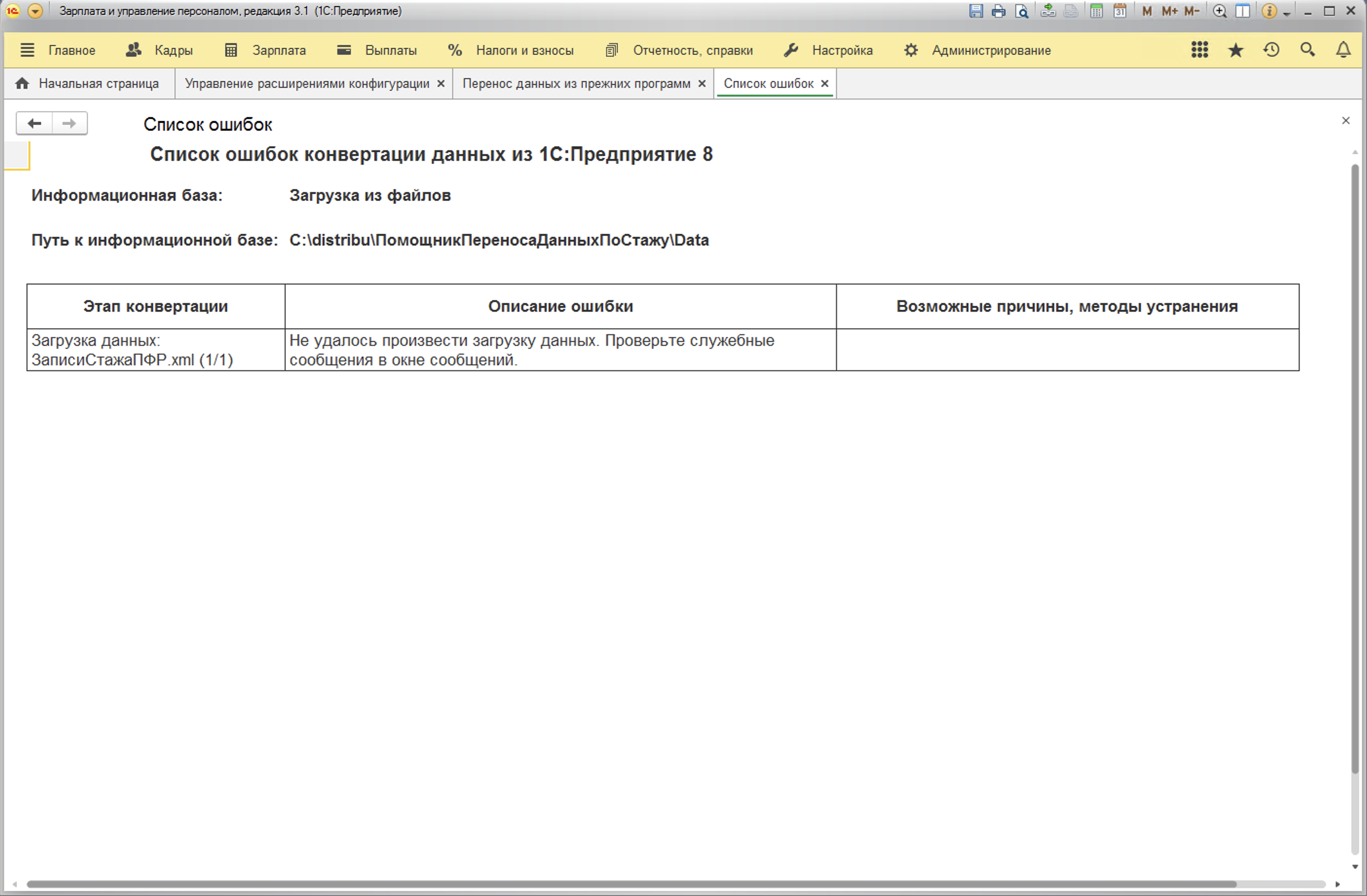Click the M- memory subtract button
Image resolution: width=1367 pixels, height=896 pixels.
tap(1192, 11)
